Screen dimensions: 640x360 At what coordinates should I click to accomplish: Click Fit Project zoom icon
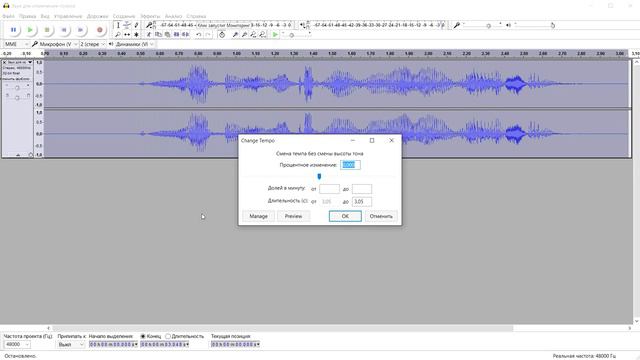262,35
